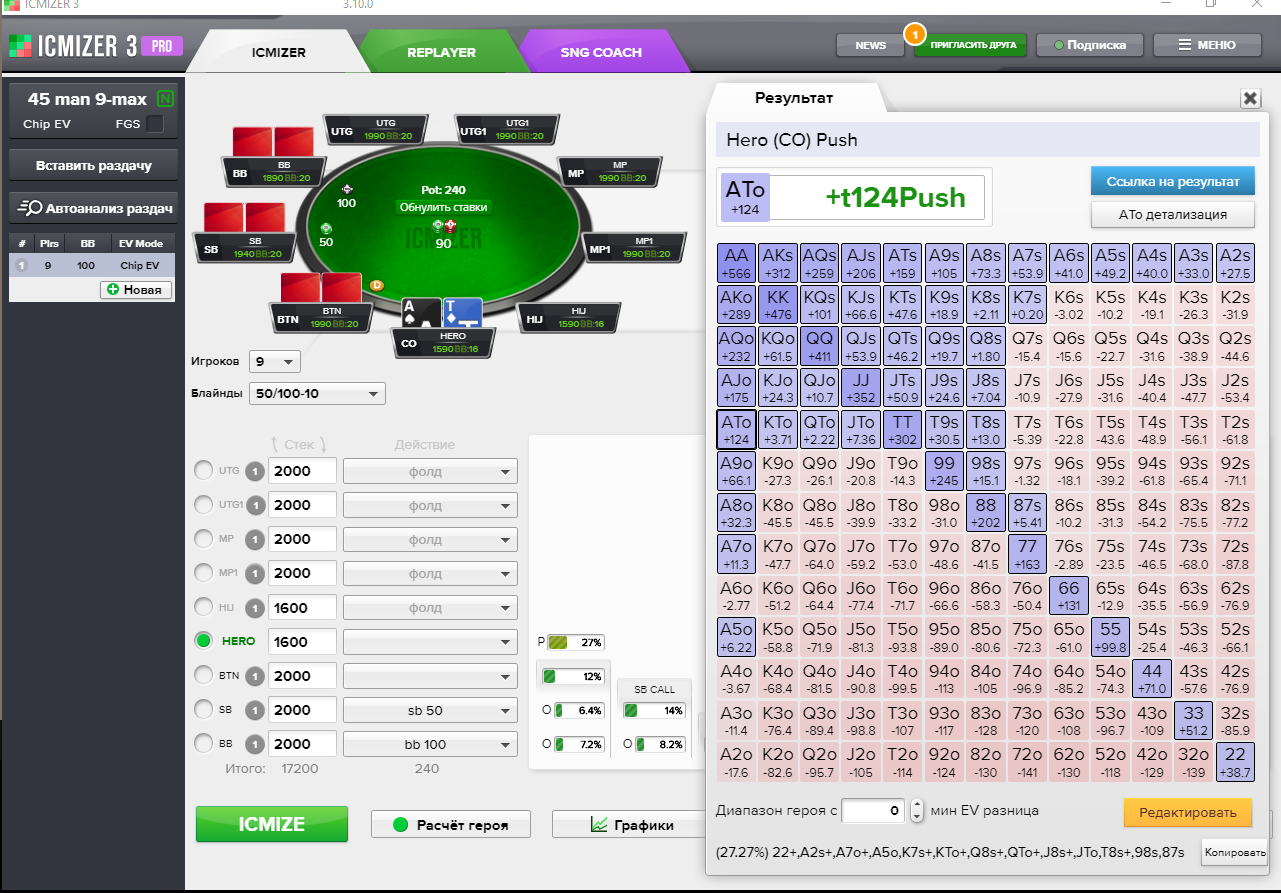The height and width of the screenshot is (893, 1281).
Task: Click the Ten of diamonds hero card
Action: 461,313
